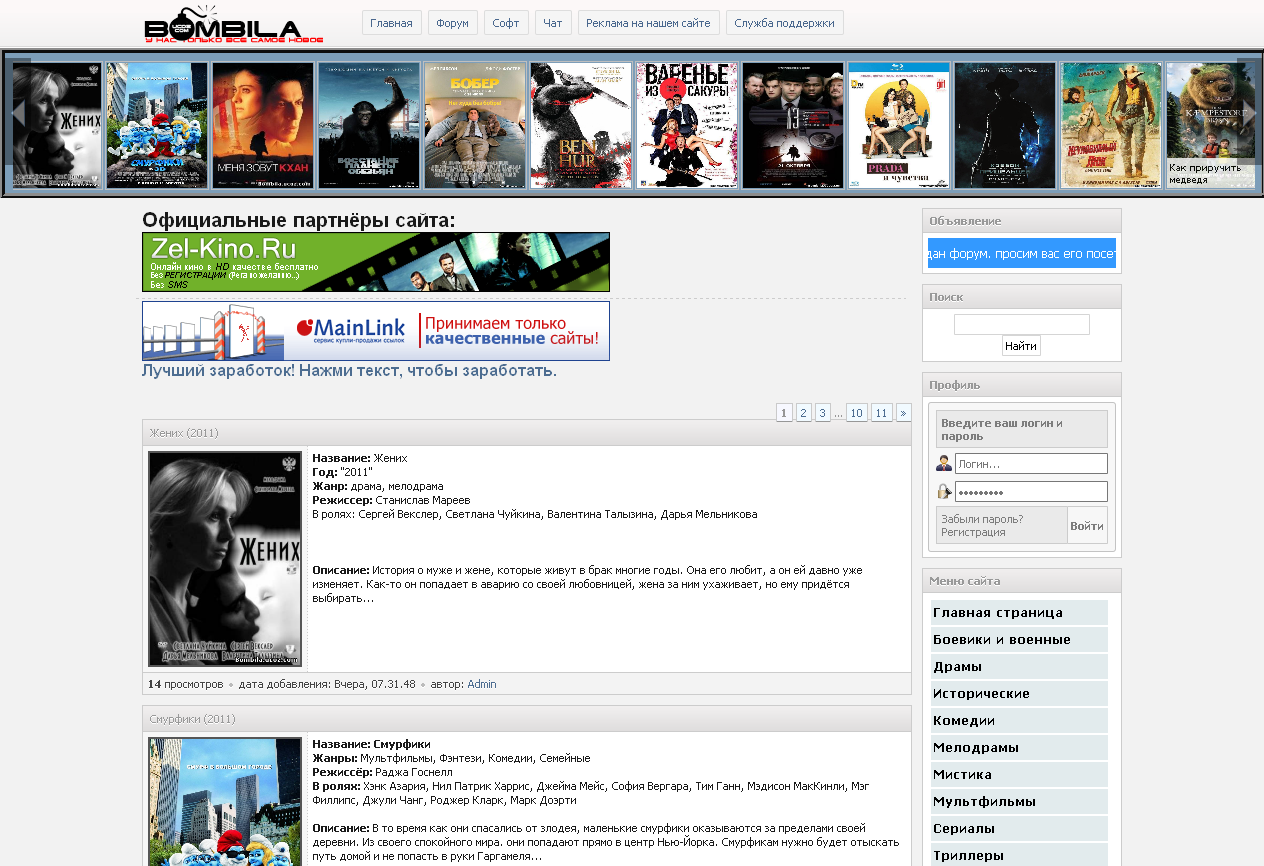Open Триллеры category in site menu
Viewport: 1264px width, 866px height.
point(1019,855)
